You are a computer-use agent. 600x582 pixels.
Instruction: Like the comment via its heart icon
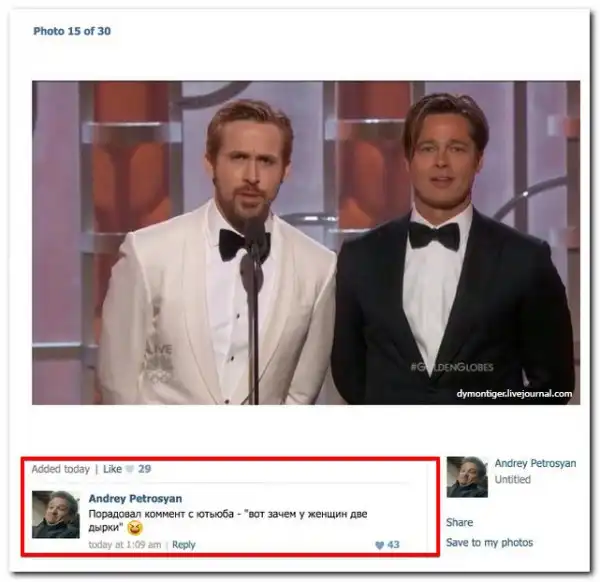379,545
